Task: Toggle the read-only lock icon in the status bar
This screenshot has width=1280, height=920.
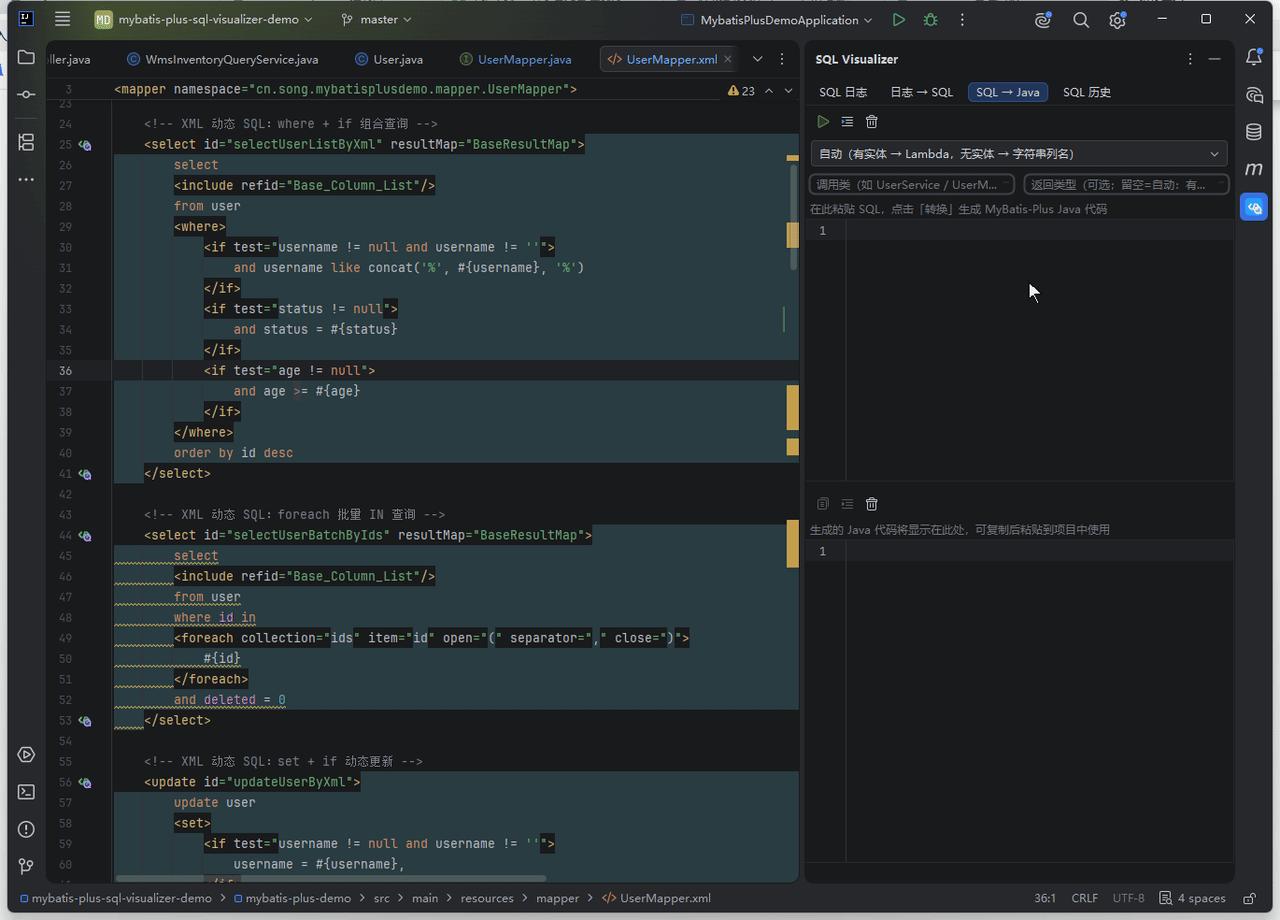Action: click(1249, 898)
